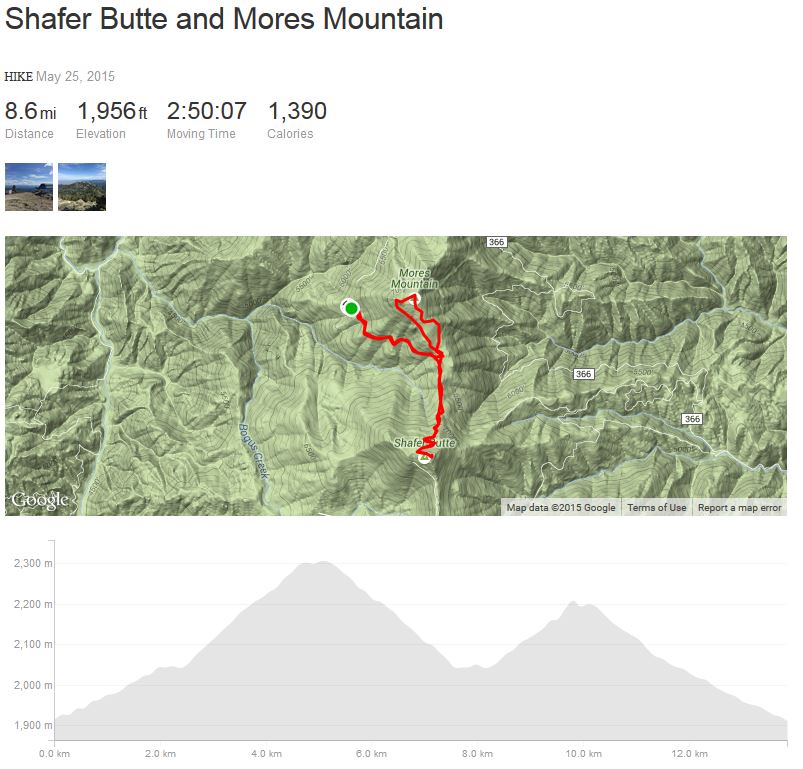Click the 2:50:07 Moving Time stat
This screenshot has width=803, height=769.
click(x=206, y=111)
